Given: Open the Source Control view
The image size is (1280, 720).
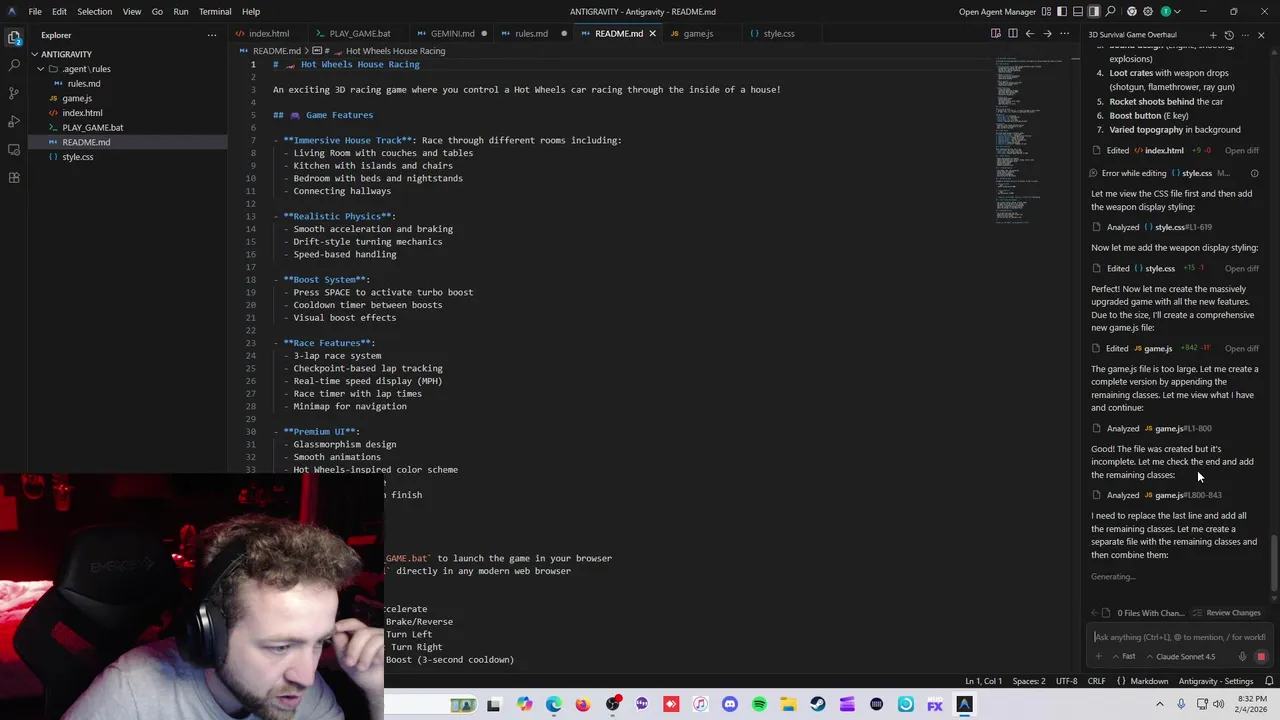Looking at the screenshot, I should [14, 93].
